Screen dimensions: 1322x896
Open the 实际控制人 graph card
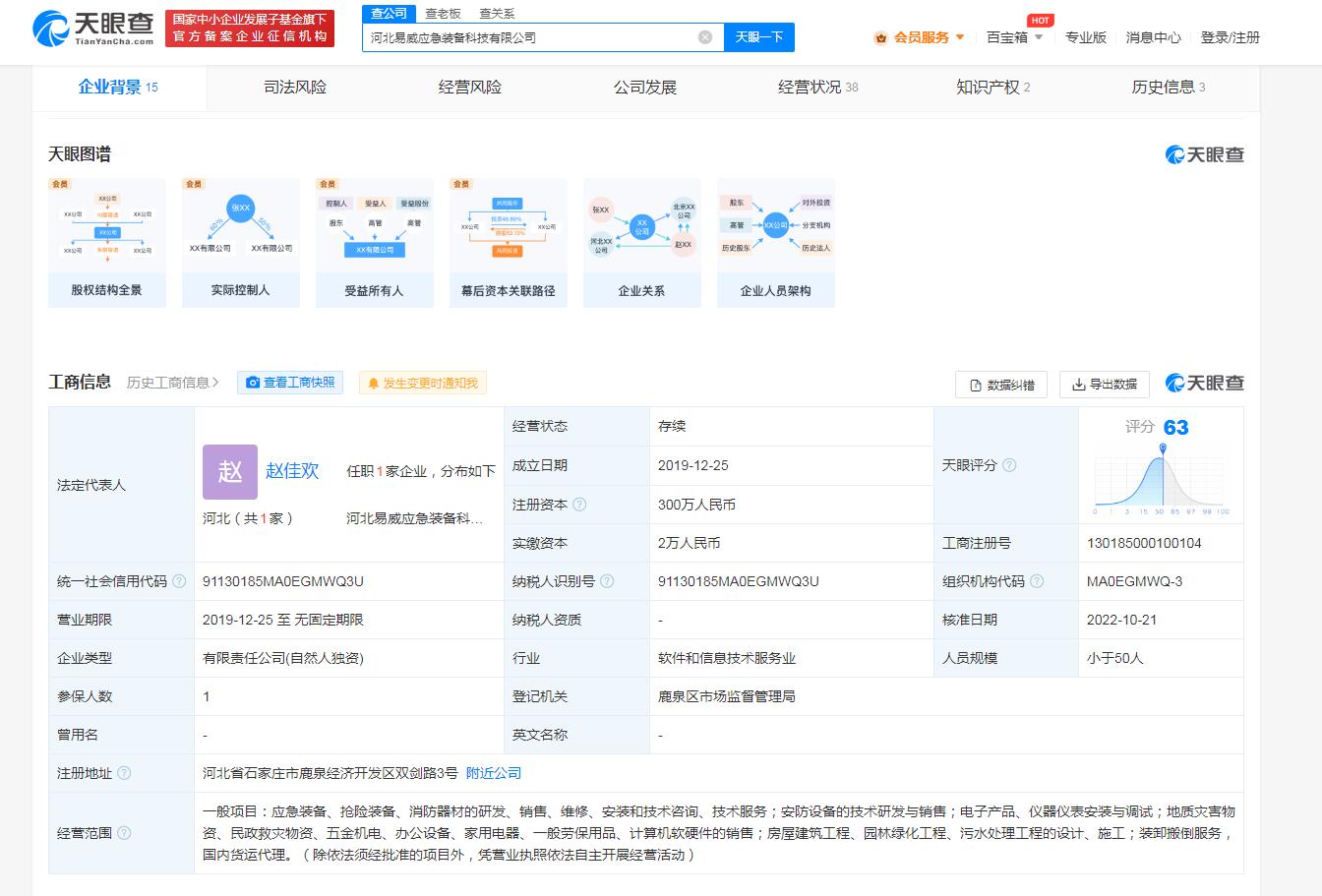241,243
